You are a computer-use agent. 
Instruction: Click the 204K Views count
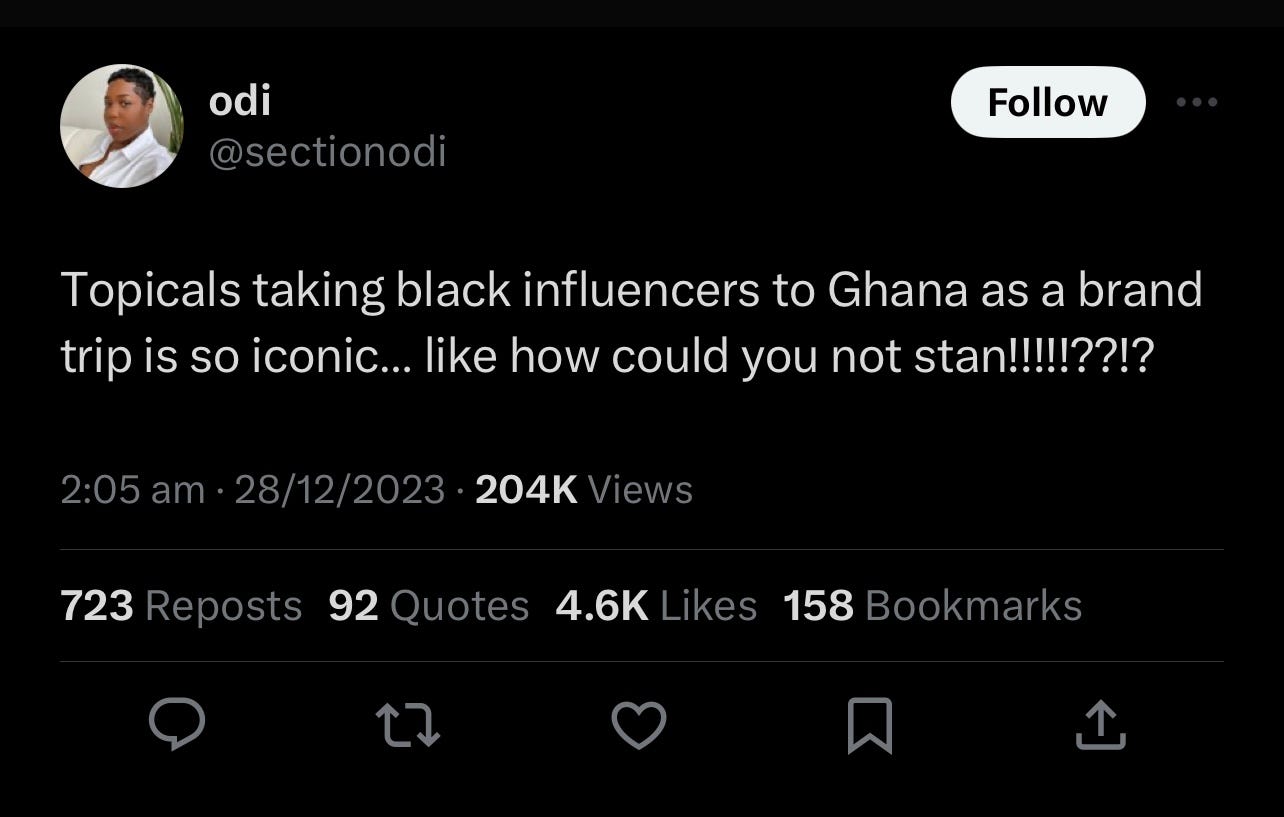click(584, 490)
